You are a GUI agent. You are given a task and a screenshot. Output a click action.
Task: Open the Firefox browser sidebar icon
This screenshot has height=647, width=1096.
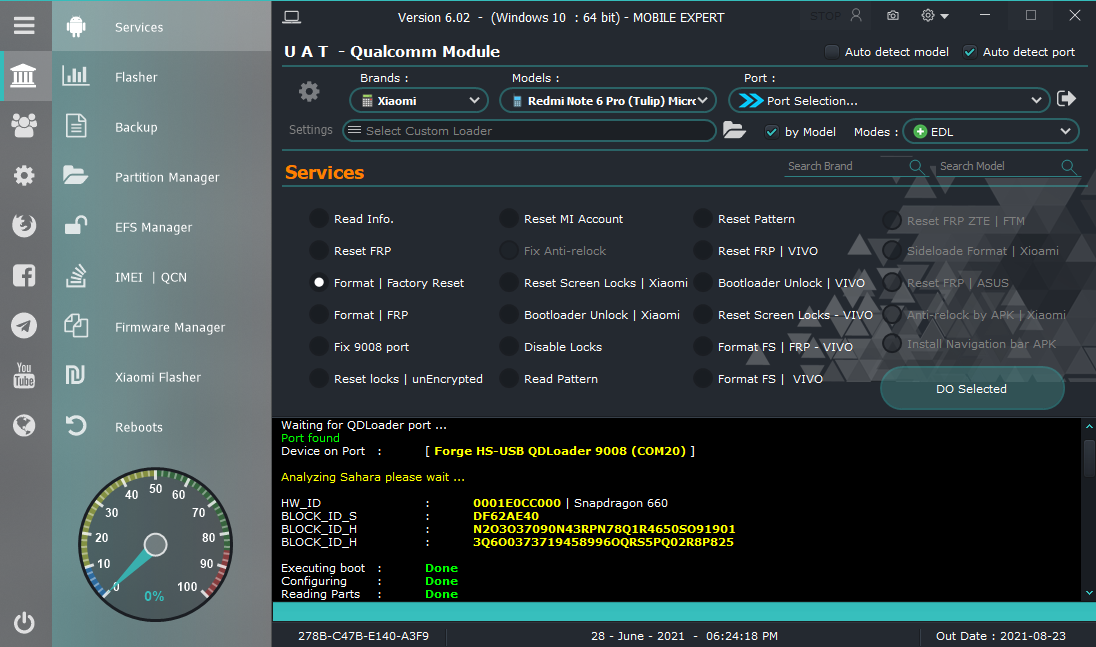24,225
